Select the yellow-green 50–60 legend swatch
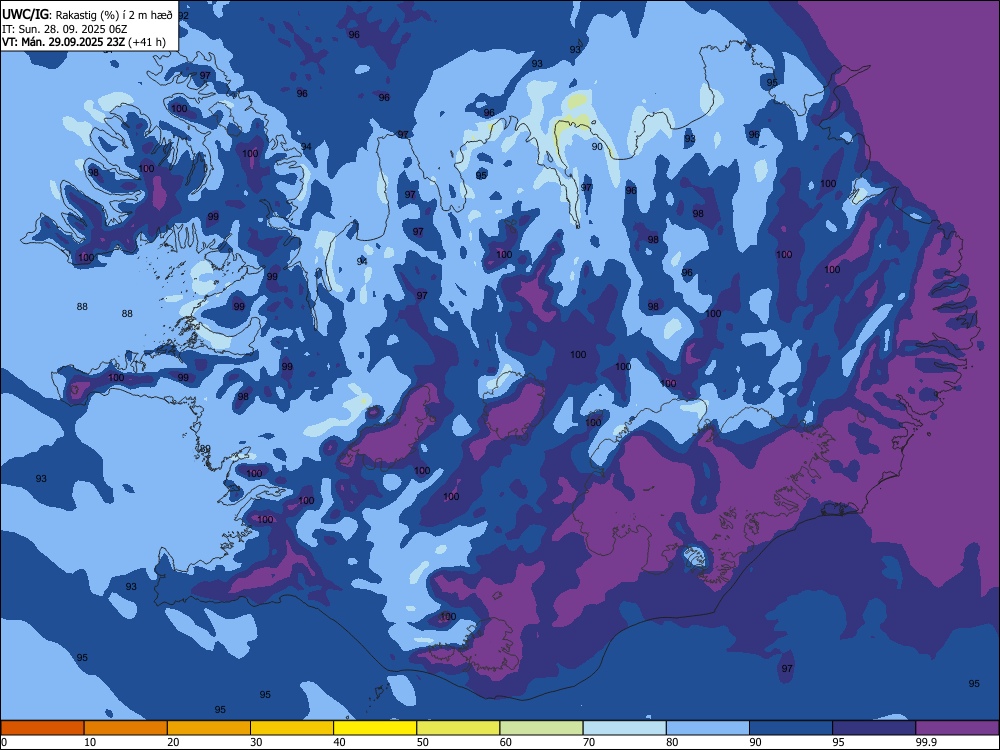 (459, 728)
